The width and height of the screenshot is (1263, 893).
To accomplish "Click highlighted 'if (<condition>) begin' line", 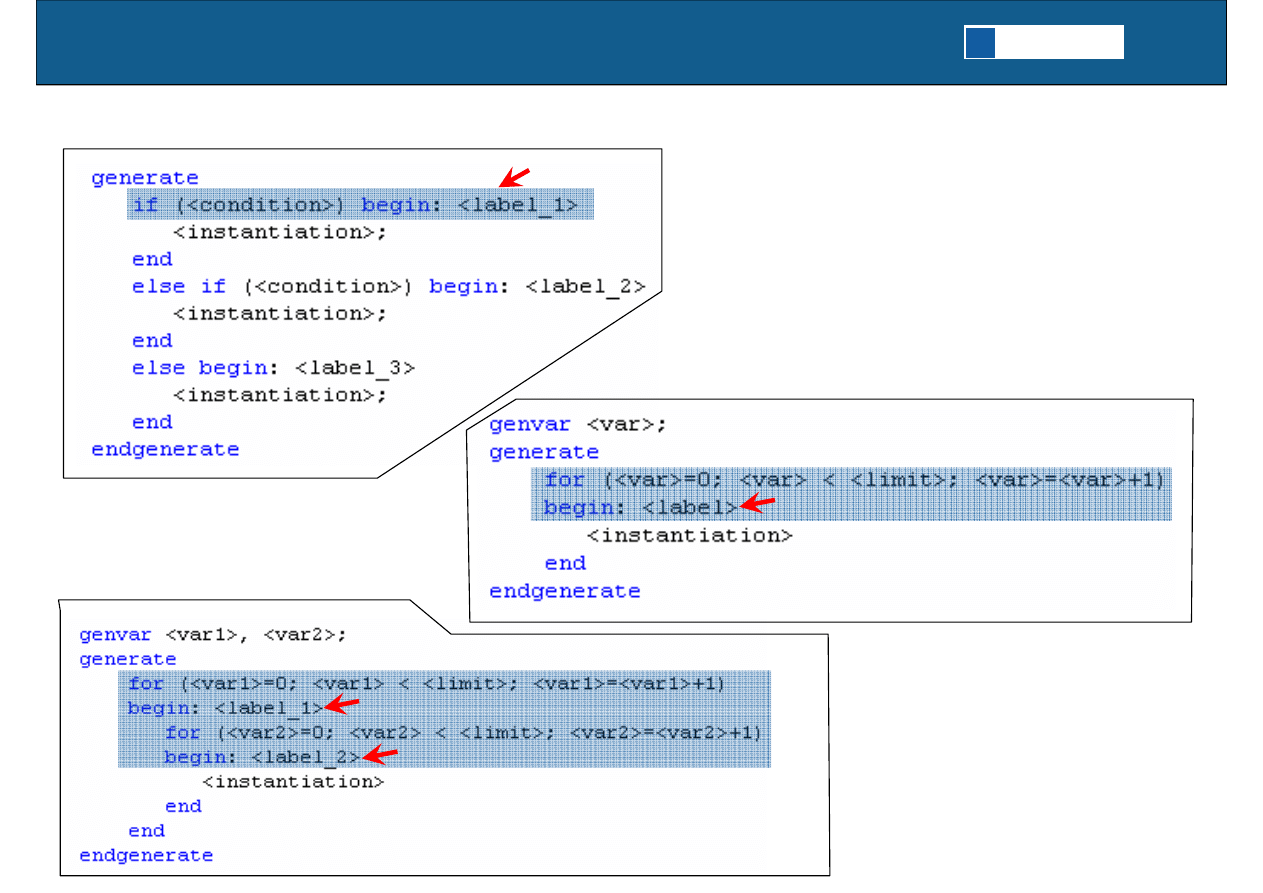I will tap(355, 205).
